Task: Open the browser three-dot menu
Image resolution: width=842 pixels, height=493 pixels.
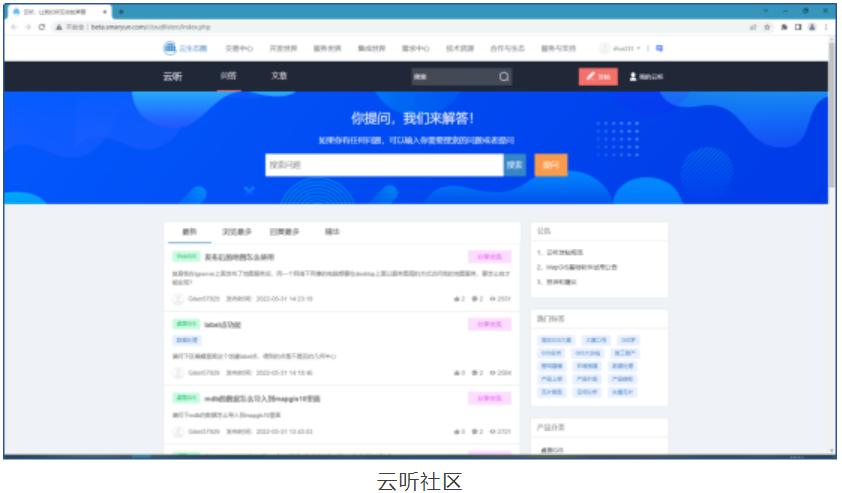Action: point(824,27)
